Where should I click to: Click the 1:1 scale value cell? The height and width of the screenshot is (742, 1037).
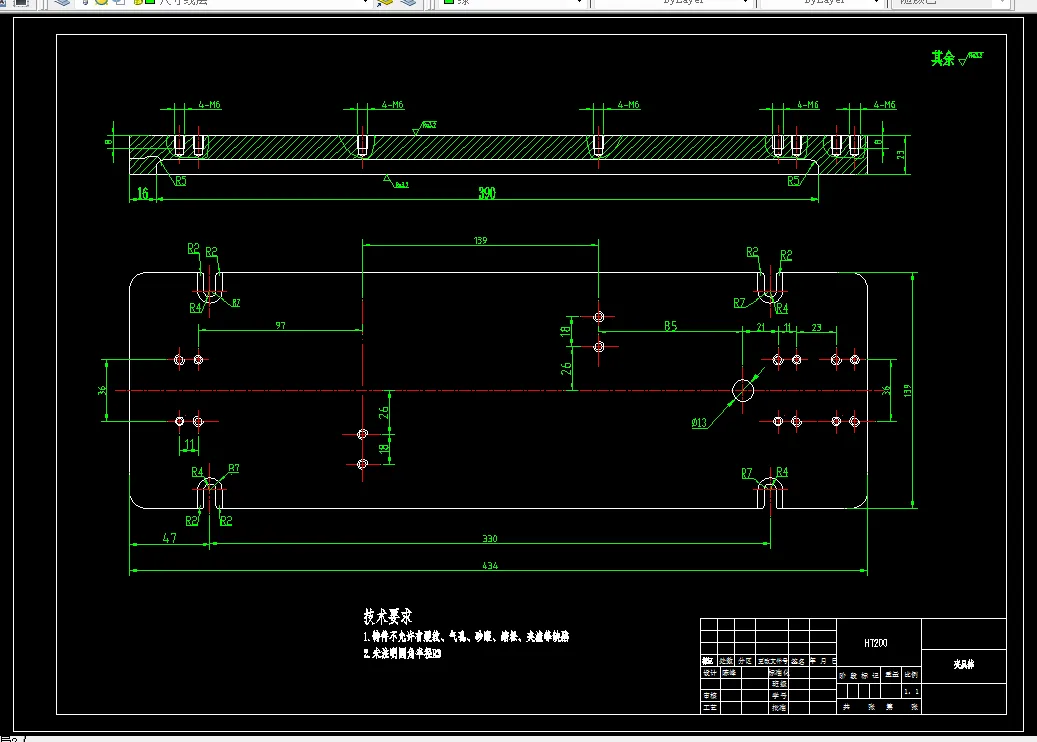[x=911, y=691]
